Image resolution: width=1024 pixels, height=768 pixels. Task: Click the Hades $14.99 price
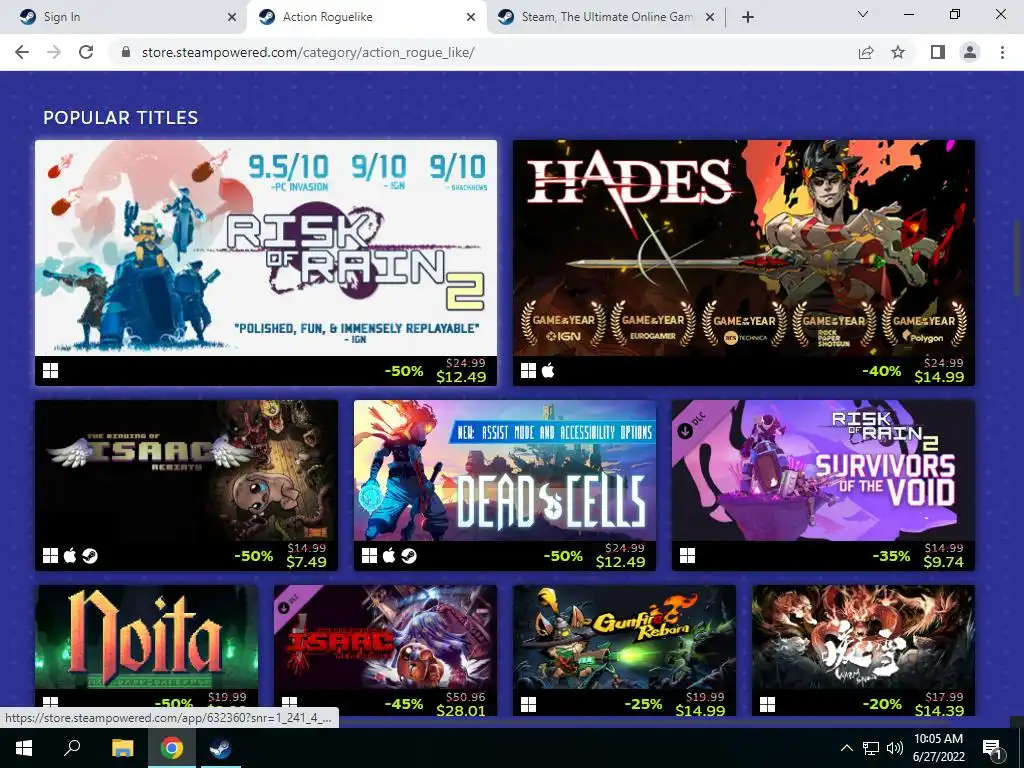[x=939, y=377]
